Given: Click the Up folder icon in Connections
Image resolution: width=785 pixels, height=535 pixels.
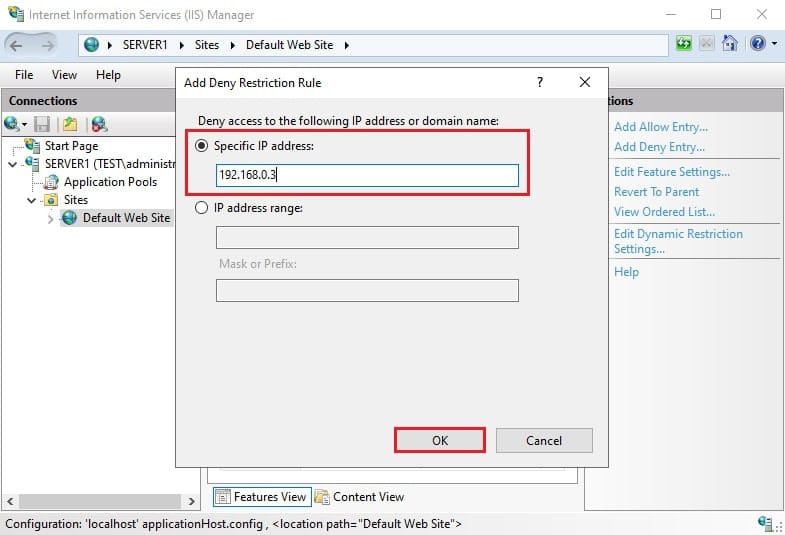Looking at the screenshot, I should [x=70, y=124].
